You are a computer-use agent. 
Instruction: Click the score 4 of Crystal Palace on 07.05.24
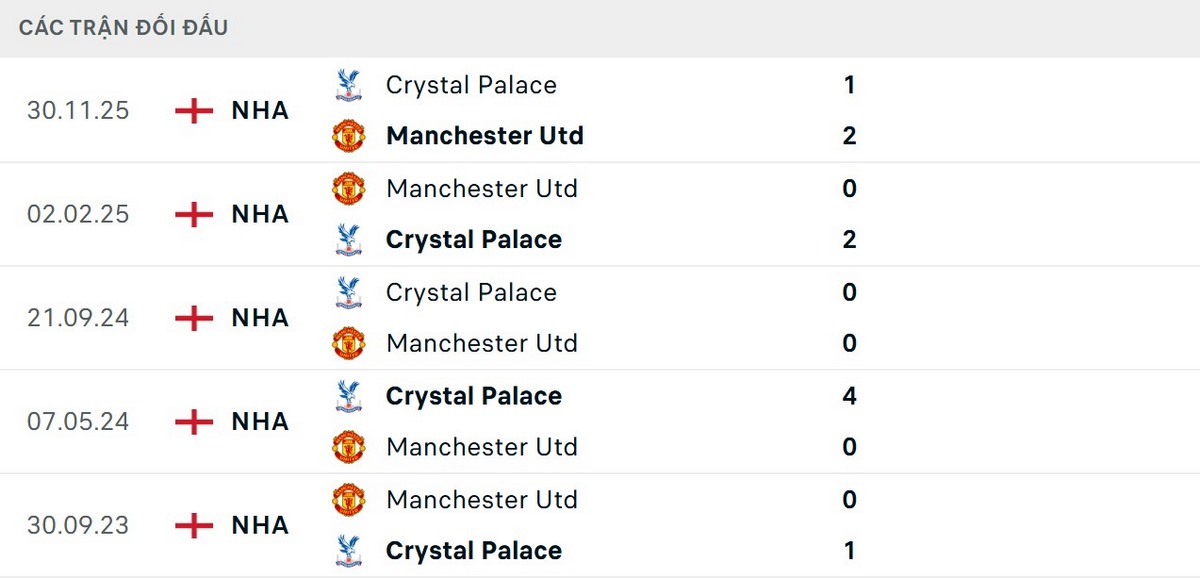849,395
